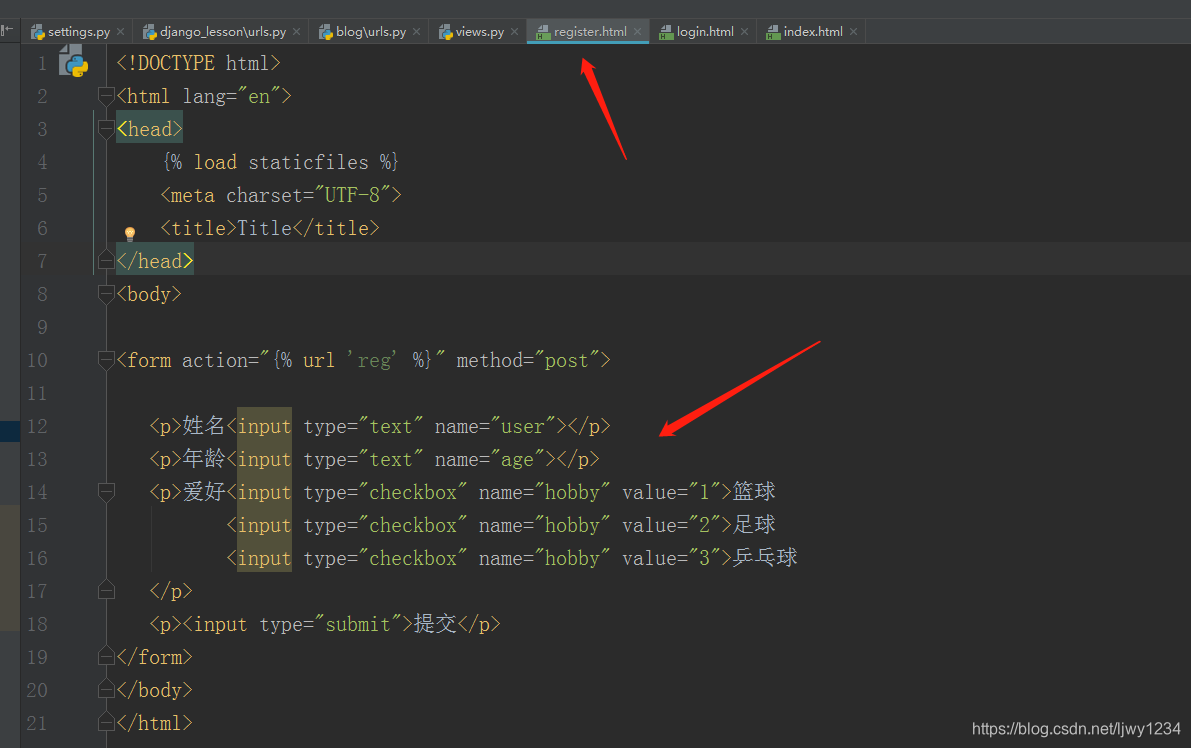Click the closing form fold marker line 19

point(106,657)
